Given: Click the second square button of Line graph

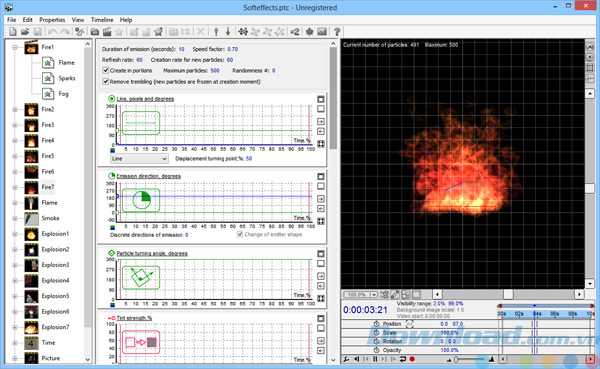Looking at the screenshot, I should (x=321, y=109).
